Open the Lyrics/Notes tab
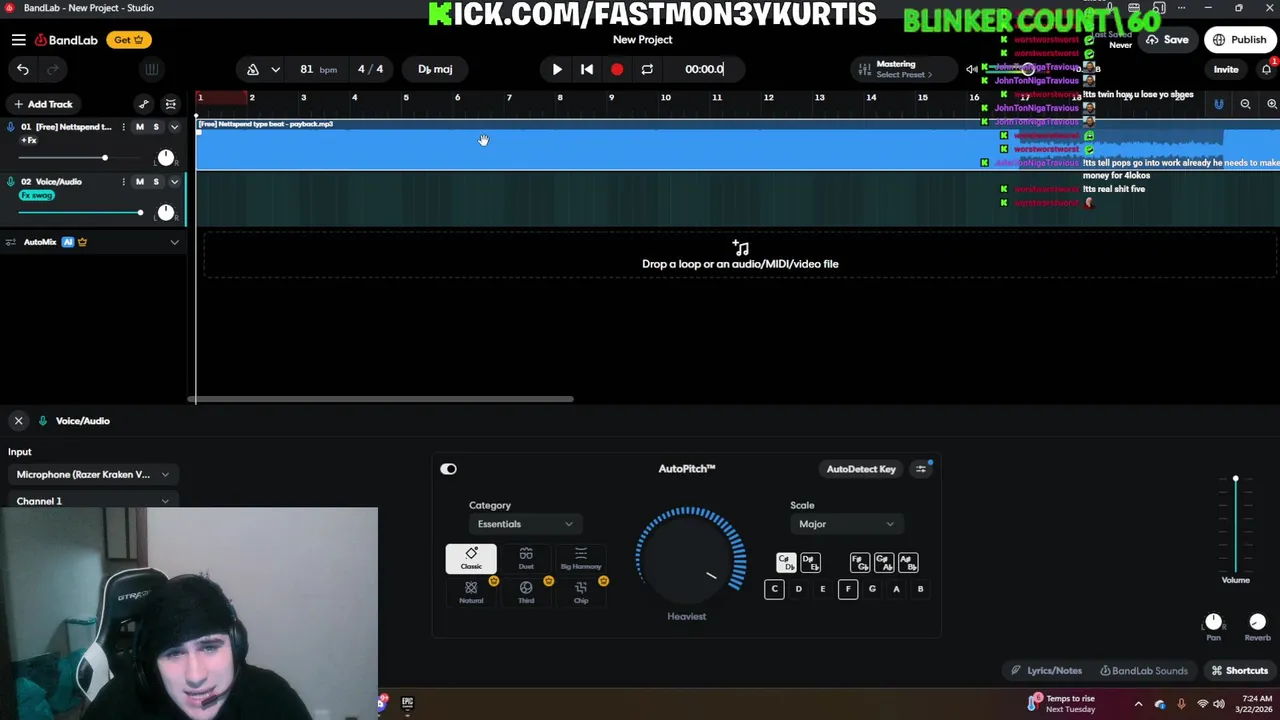 click(x=1046, y=671)
